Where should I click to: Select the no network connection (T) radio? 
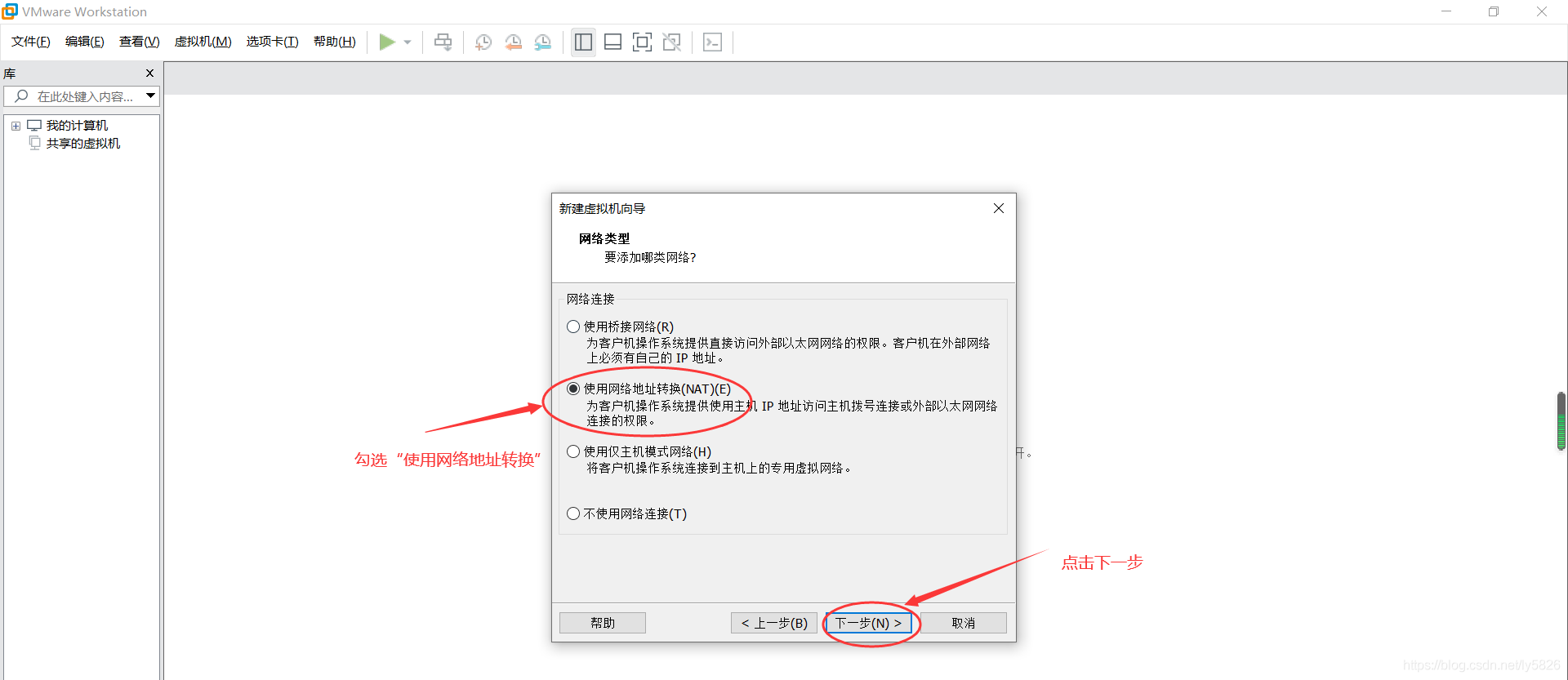pos(573,513)
